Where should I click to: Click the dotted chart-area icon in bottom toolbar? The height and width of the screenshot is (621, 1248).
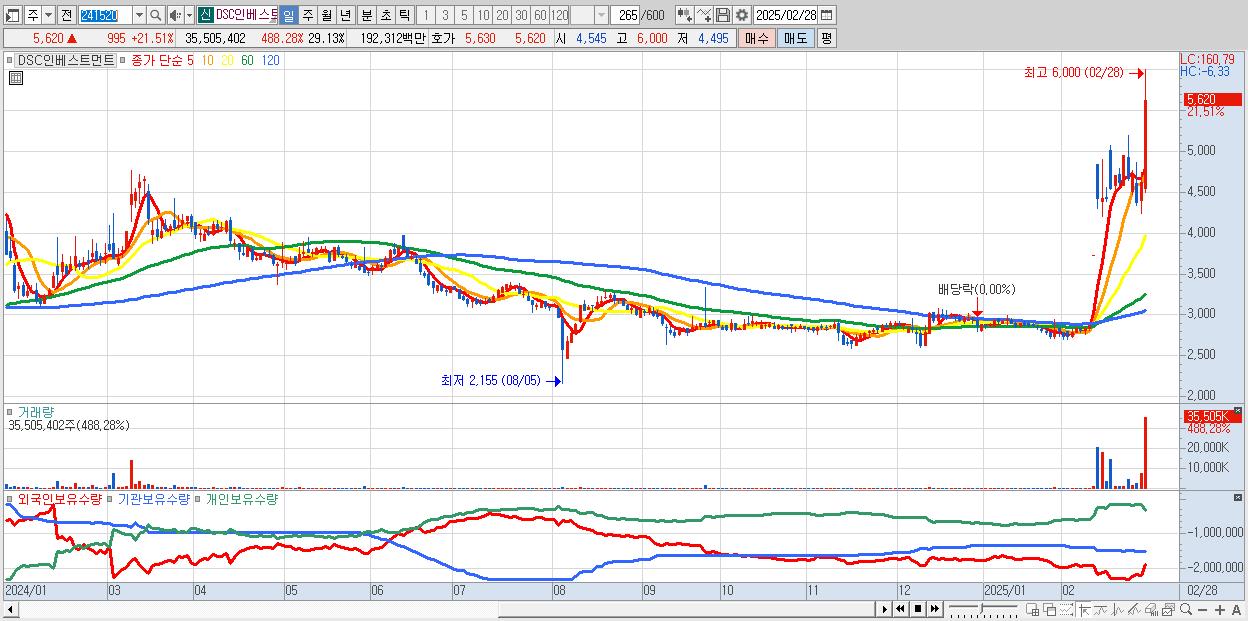1066,609
